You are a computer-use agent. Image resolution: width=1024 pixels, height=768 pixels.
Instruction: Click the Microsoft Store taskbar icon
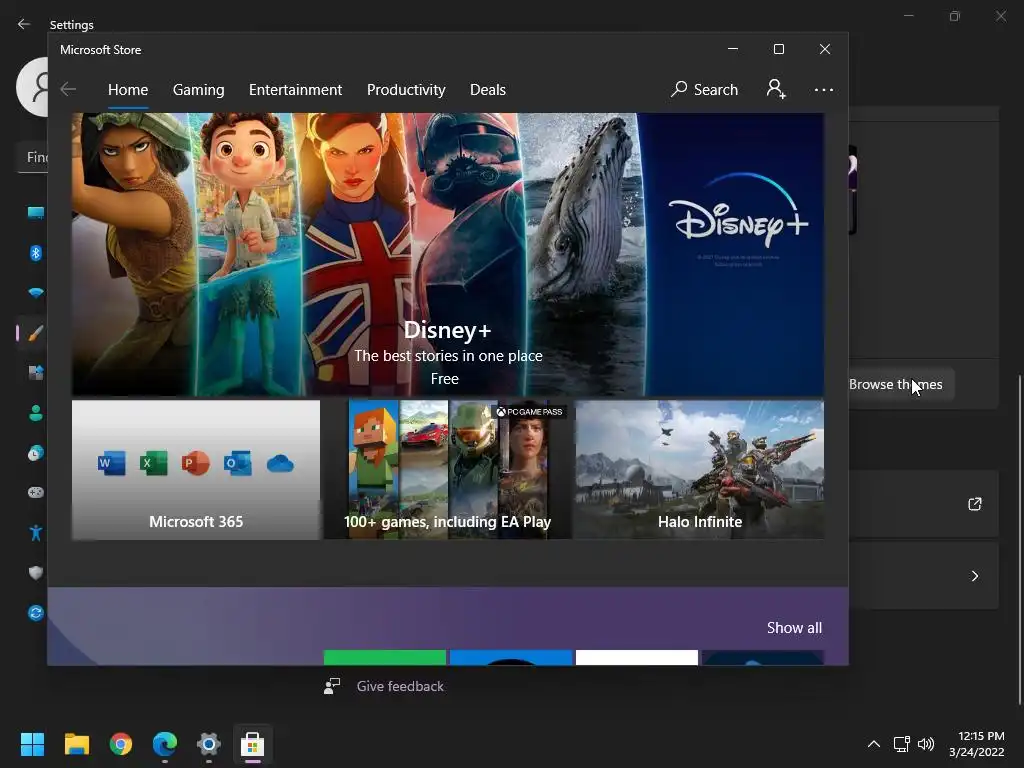pos(253,744)
